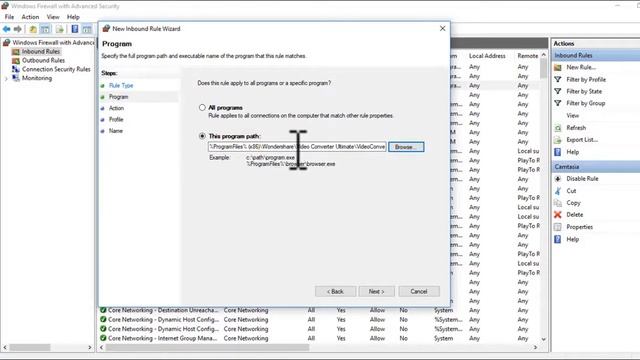Click the Camtasia section header in Actions
Viewport: 640px width, 360px height.
coord(596,167)
